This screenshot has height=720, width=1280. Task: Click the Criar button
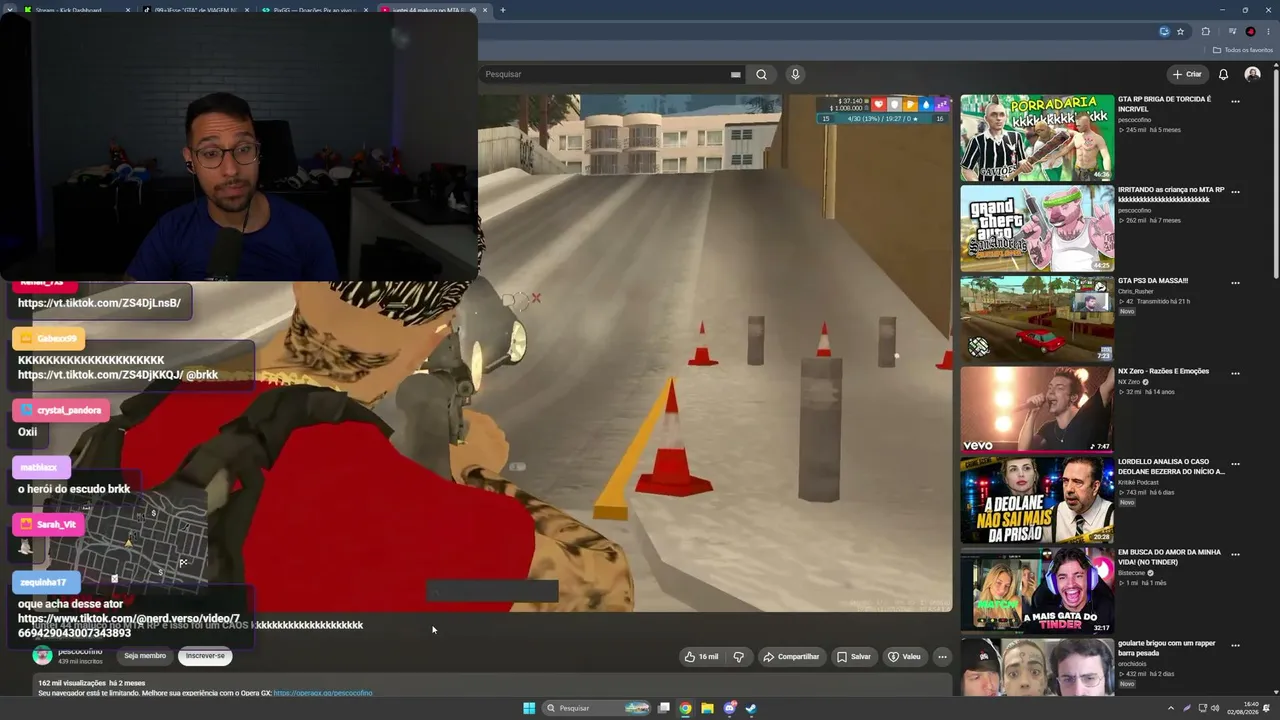pos(1187,74)
